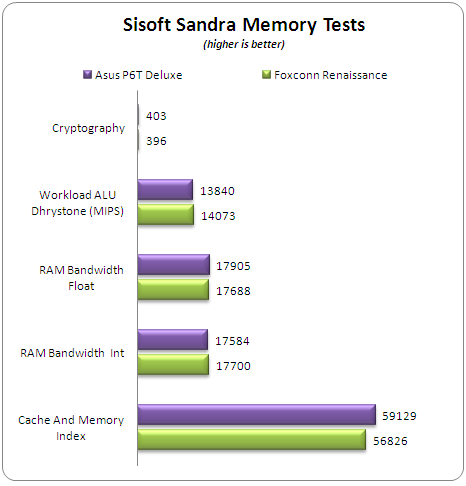Viewport: 466px width, 486px height.
Task: Select the Asus P6T Deluxe legend label
Action: pyautogui.click(x=139, y=75)
